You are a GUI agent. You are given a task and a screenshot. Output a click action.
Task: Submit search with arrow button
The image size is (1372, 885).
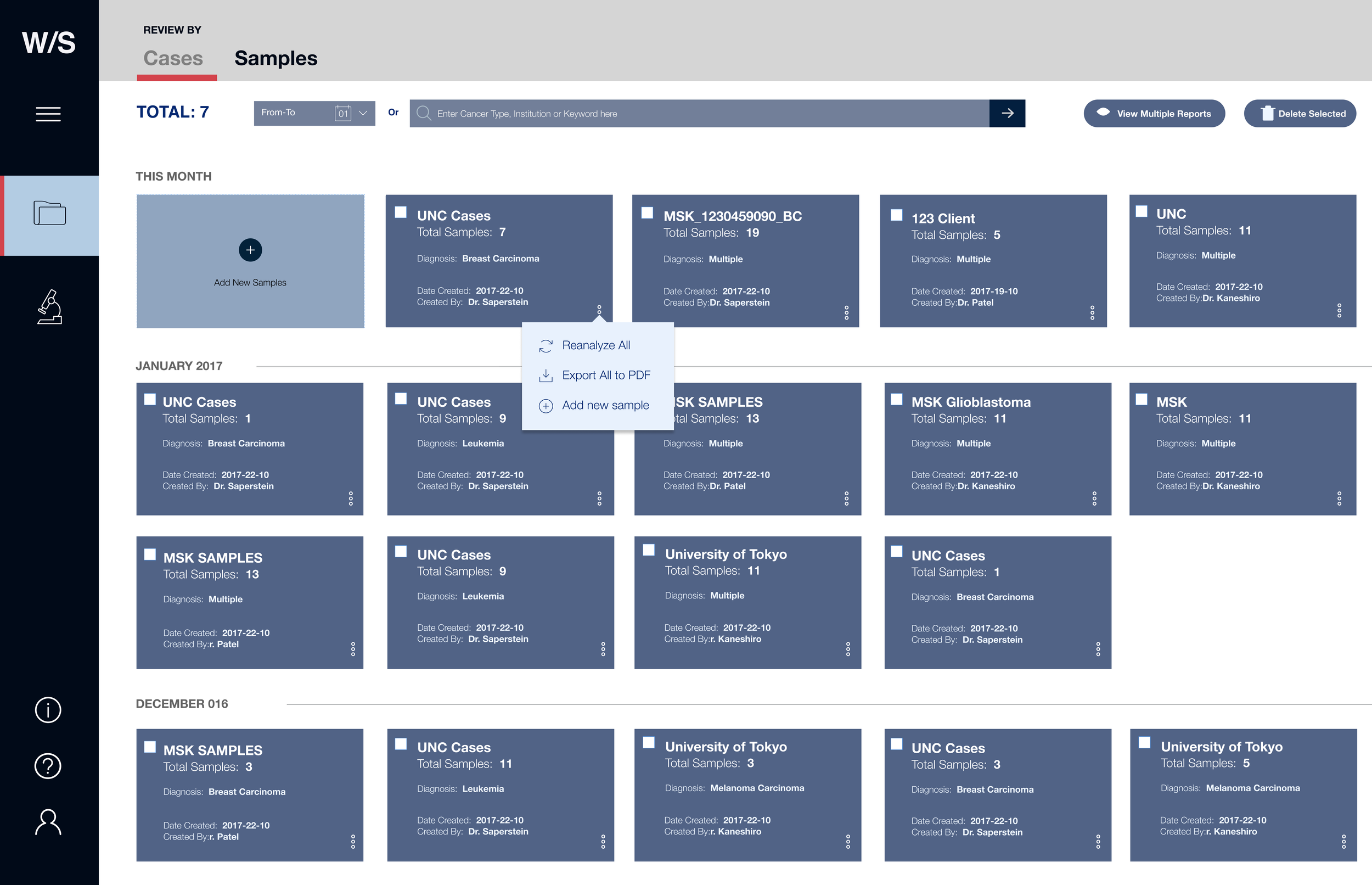tap(1006, 113)
